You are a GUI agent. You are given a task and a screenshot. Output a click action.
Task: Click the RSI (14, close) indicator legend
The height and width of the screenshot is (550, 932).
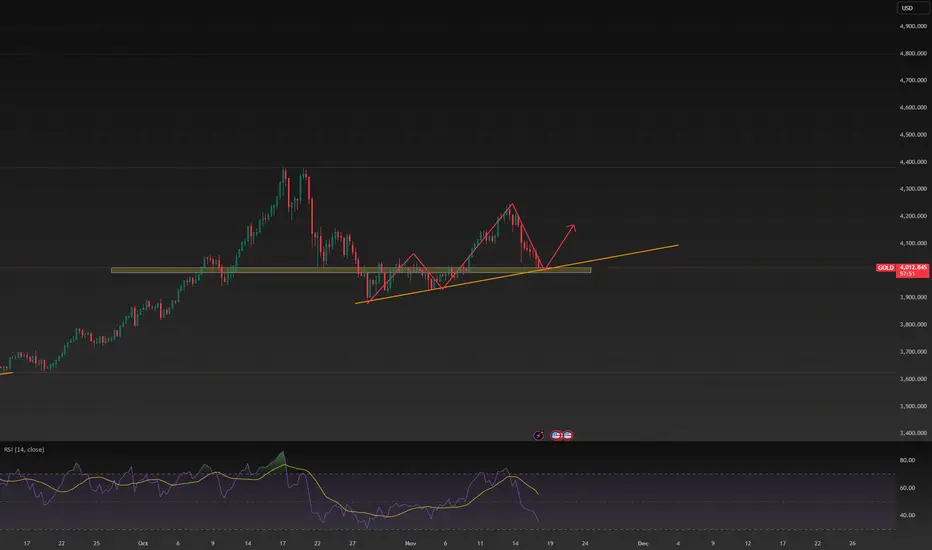(24, 450)
